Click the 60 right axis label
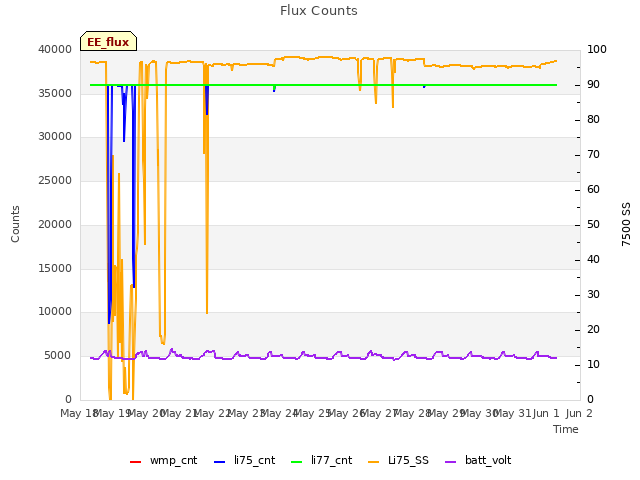 [593, 189]
